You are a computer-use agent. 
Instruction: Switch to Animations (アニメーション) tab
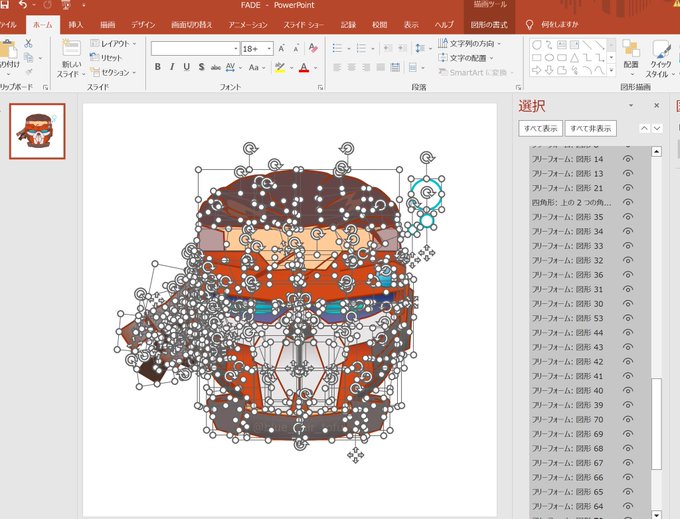(248, 25)
